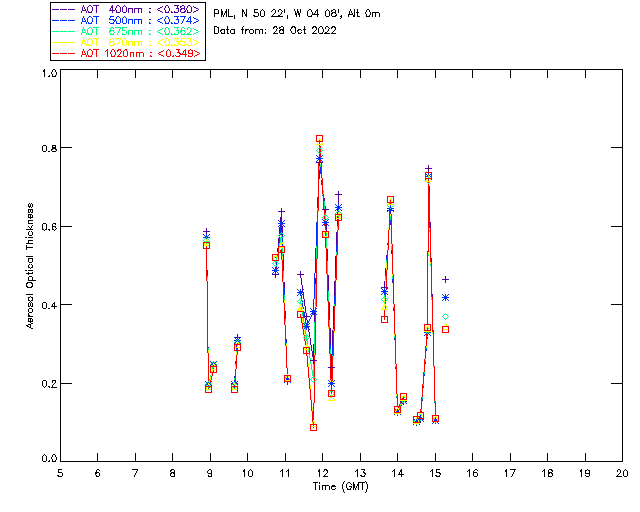
Task: Click the AOT 1020nm legend entry
Action: pyautogui.click(x=126, y=53)
